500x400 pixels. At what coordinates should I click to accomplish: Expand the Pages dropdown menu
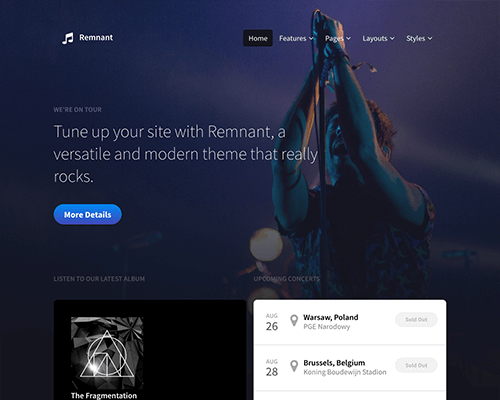[338, 38]
